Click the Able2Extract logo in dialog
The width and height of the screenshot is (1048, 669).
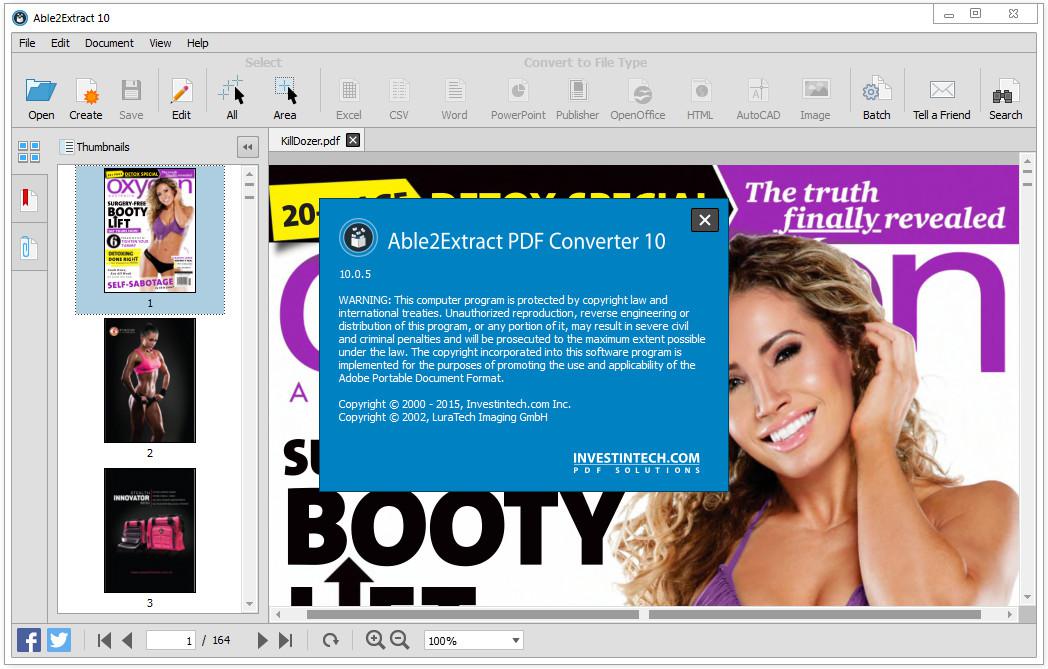coord(358,238)
